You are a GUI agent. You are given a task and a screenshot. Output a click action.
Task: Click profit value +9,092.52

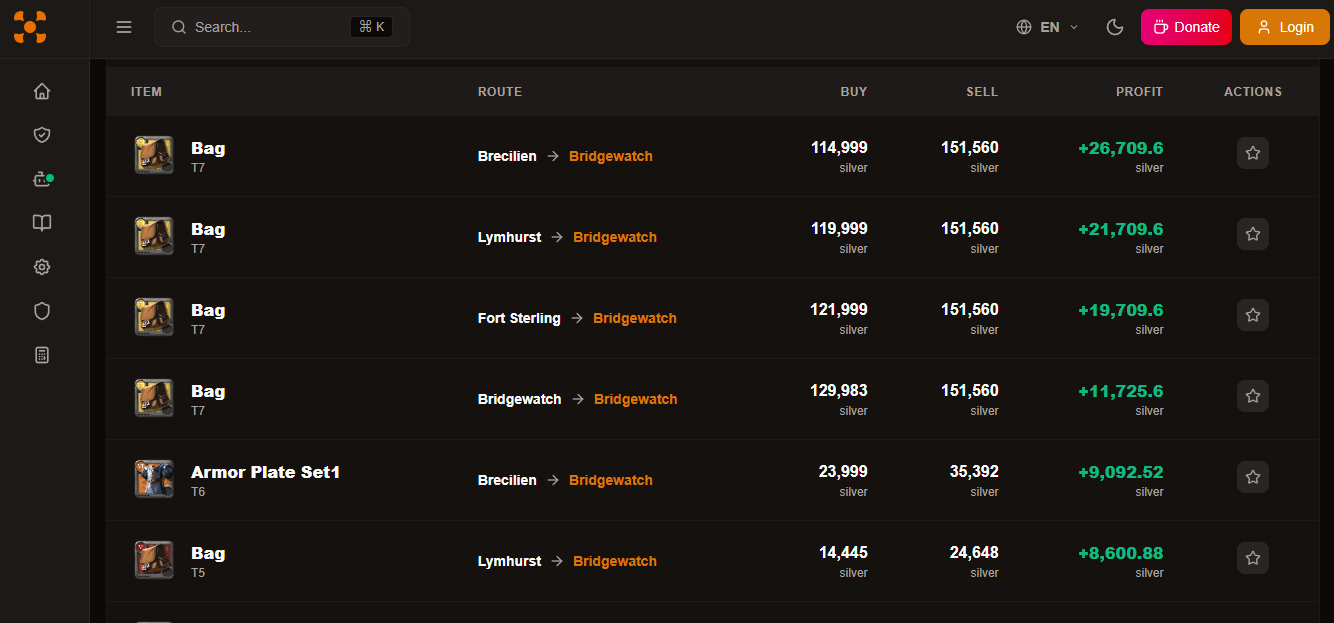tap(1121, 472)
